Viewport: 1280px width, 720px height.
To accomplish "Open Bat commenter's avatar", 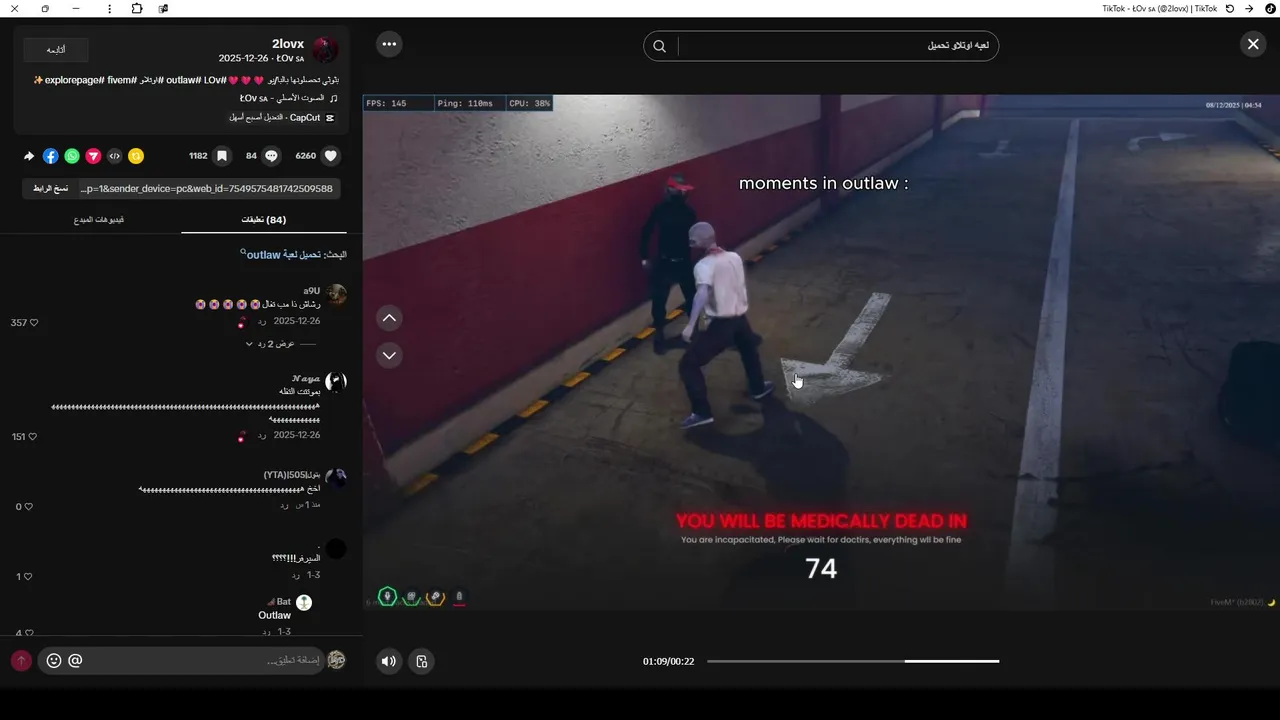I will [304, 602].
